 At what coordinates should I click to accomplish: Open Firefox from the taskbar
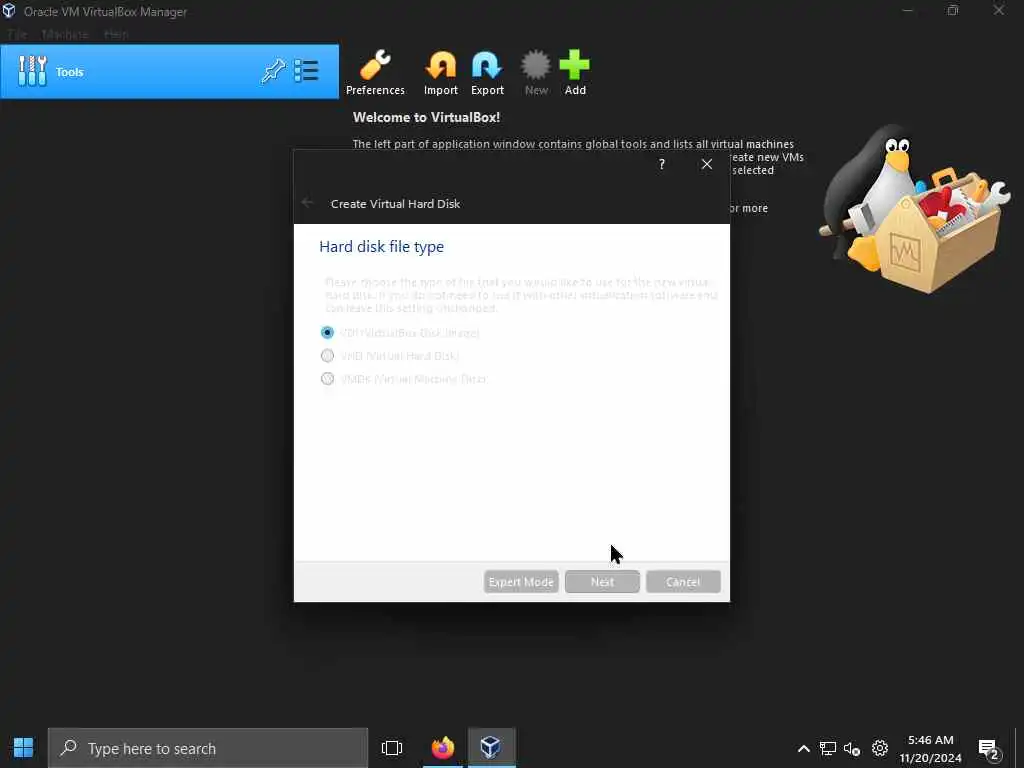pos(443,748)
